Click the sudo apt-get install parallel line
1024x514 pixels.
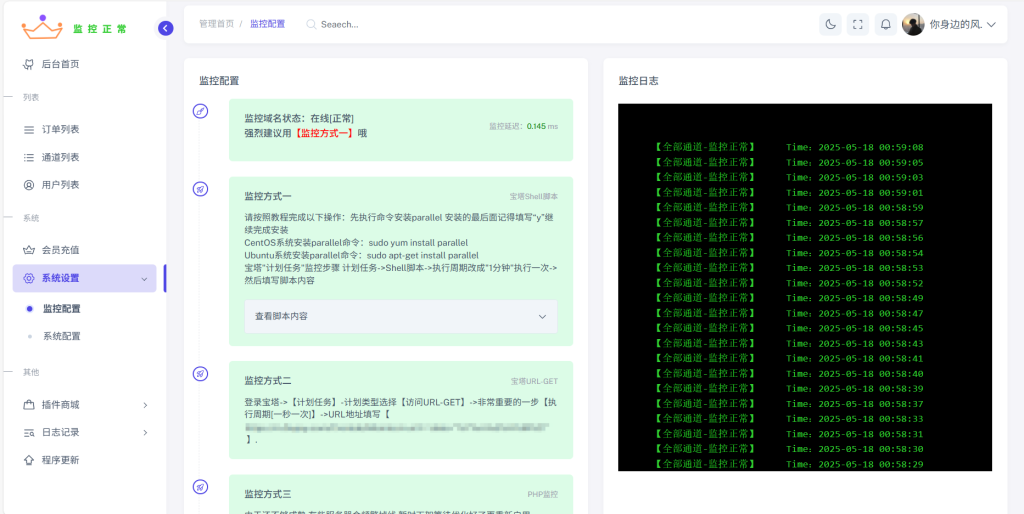[x=362, y=255]
